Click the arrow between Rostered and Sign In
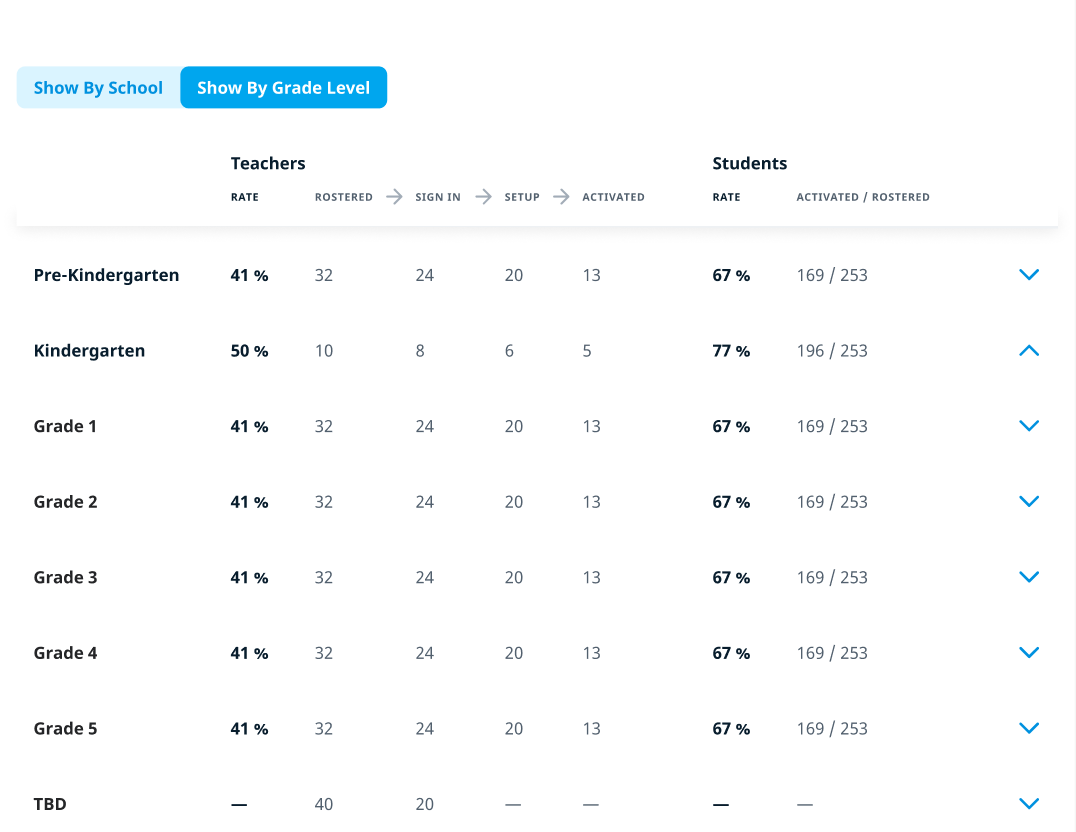1076x832 pixels. click(x=395, y=197)
